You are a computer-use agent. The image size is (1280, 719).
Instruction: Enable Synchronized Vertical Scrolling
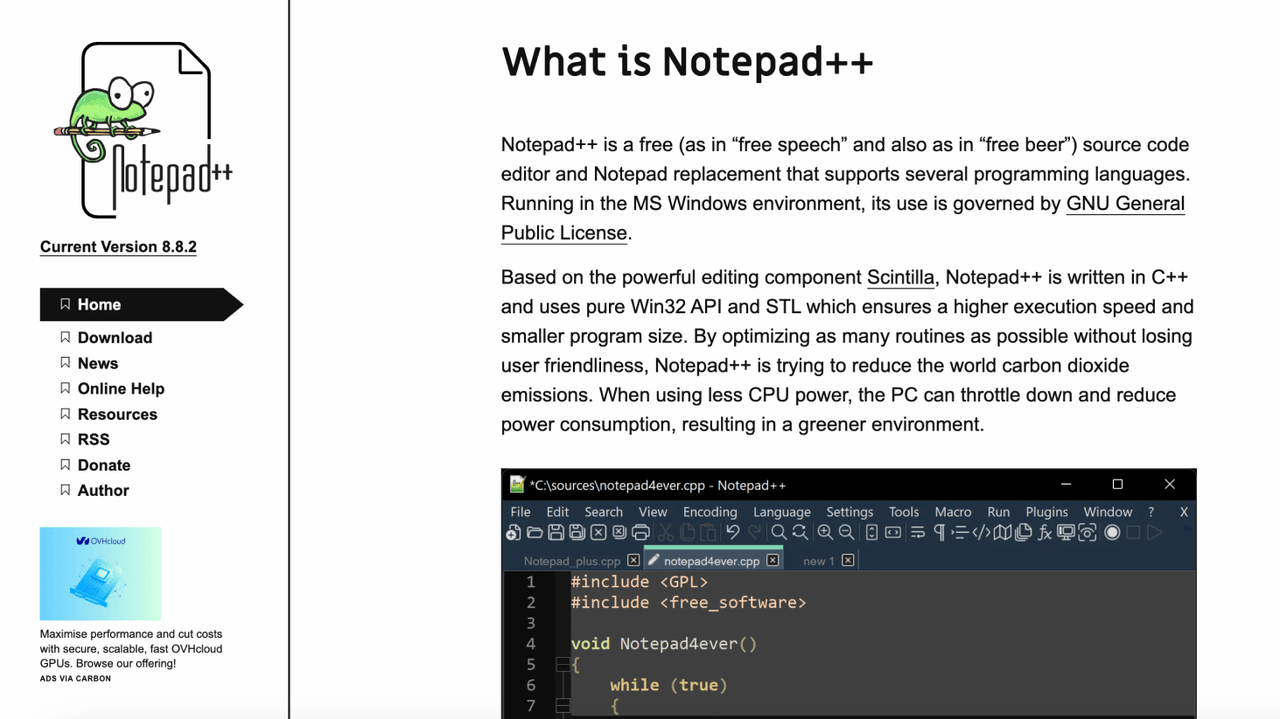872,533
